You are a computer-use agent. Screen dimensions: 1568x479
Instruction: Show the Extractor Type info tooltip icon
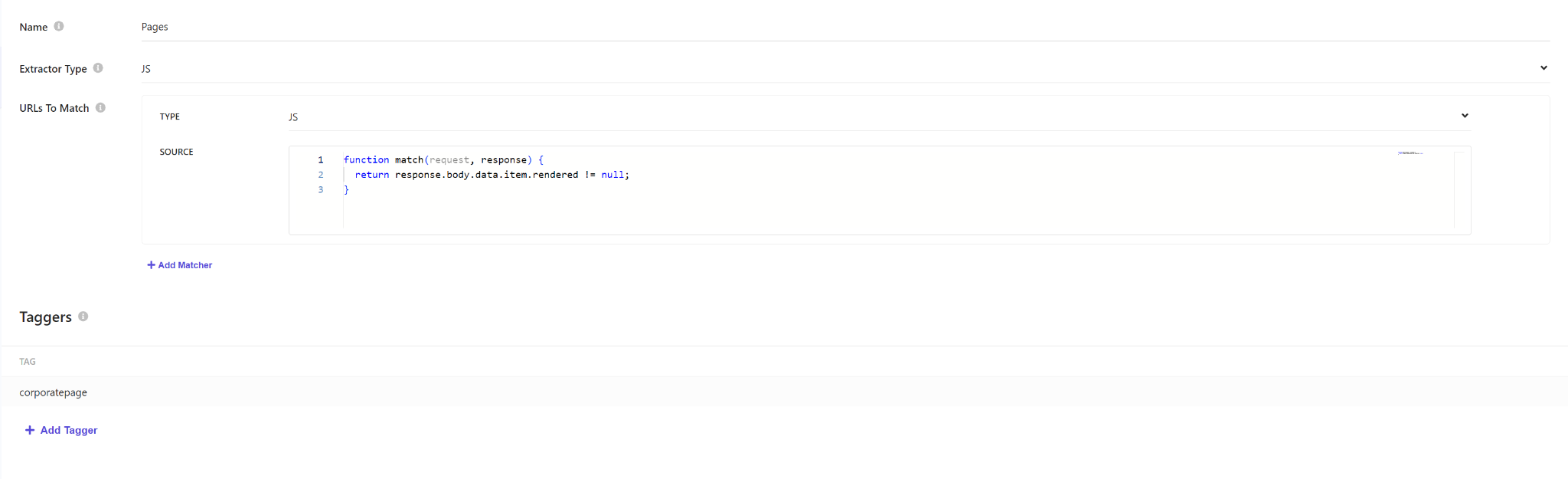click(x=98, y=68)
